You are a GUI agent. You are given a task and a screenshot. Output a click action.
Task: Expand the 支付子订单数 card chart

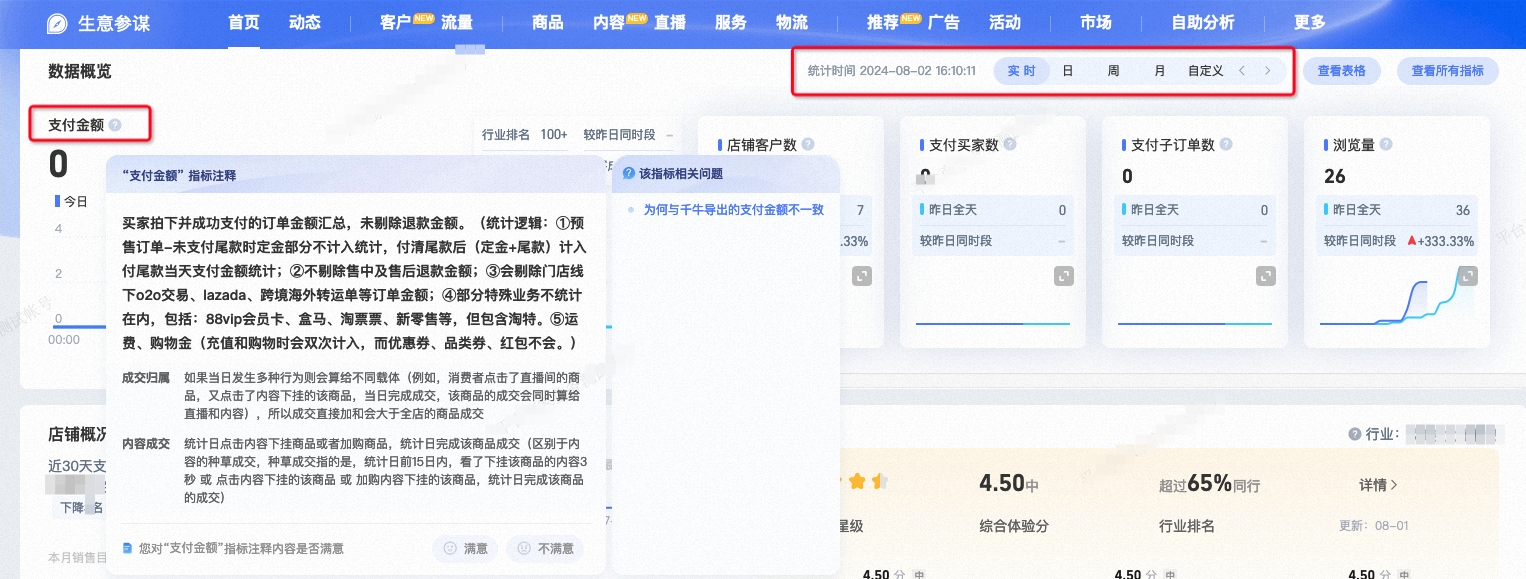coord(1266,276)
